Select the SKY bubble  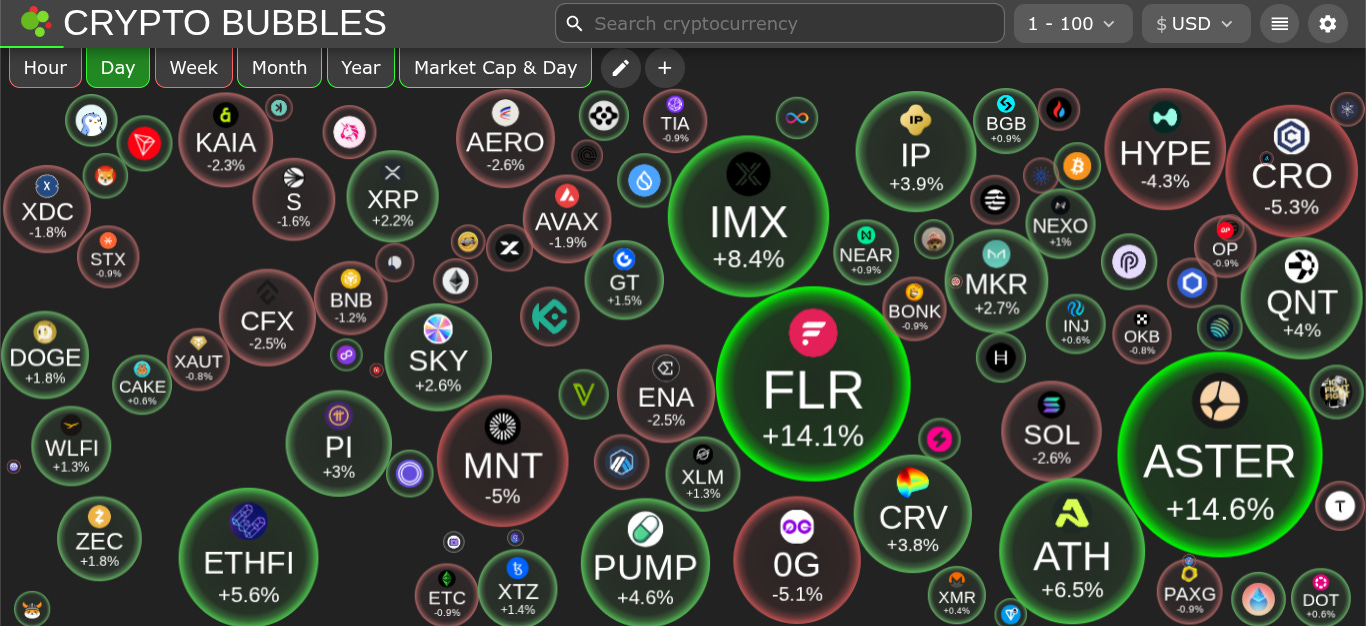click(x=438, y=357)
